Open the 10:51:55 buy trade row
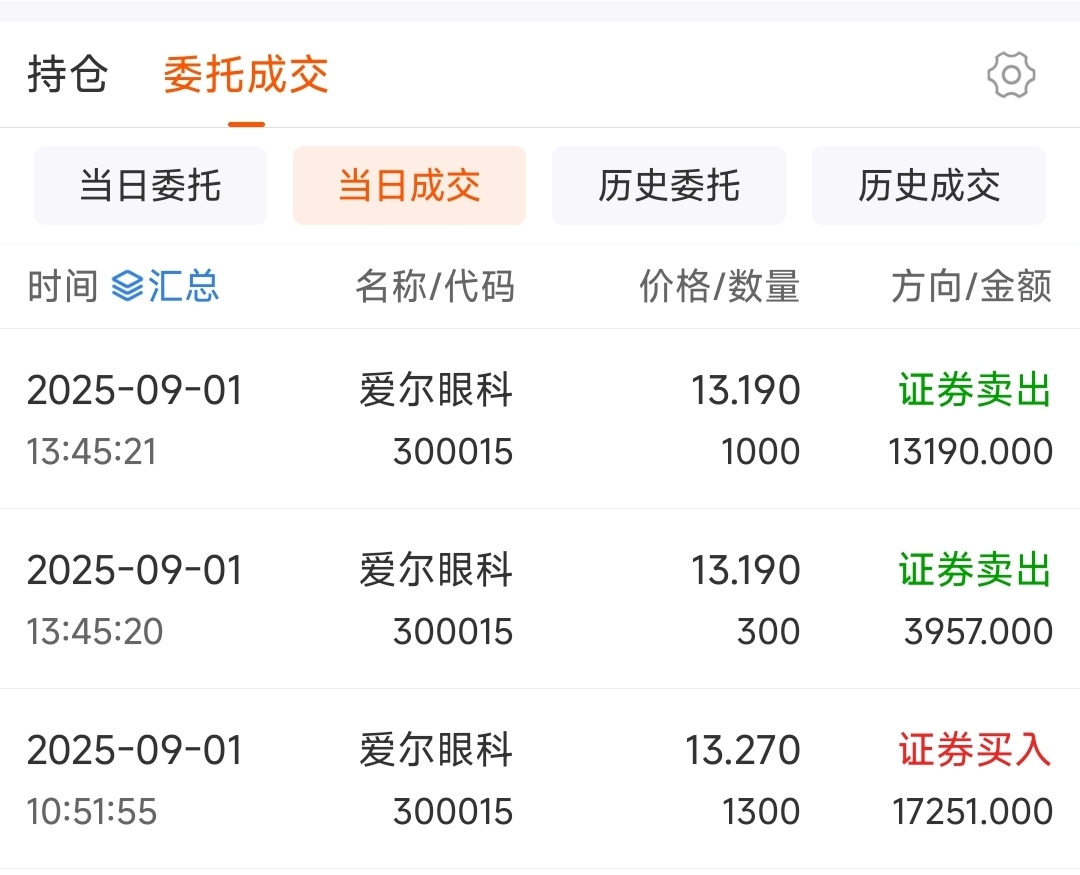Viewport: 1080px width, 875px height. point(540,779)
